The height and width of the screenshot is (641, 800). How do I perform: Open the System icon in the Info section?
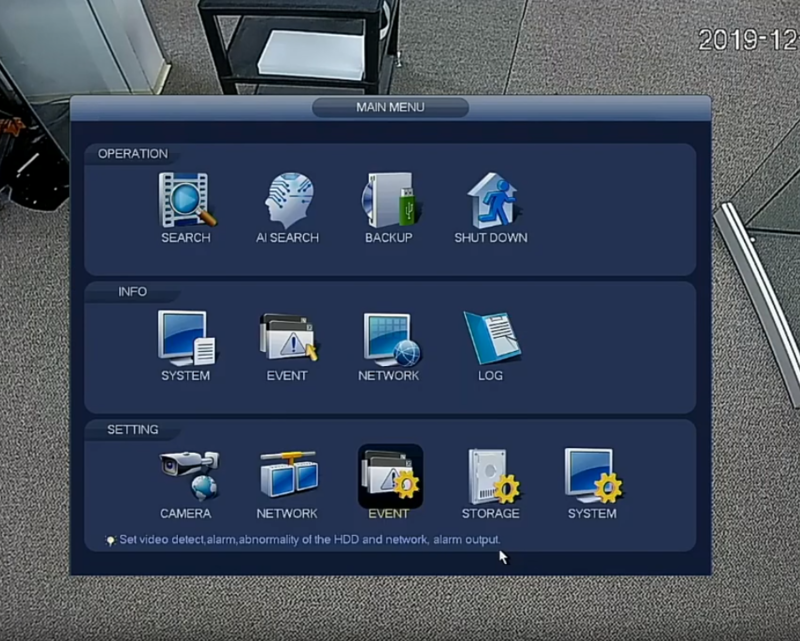coord(186,338)
